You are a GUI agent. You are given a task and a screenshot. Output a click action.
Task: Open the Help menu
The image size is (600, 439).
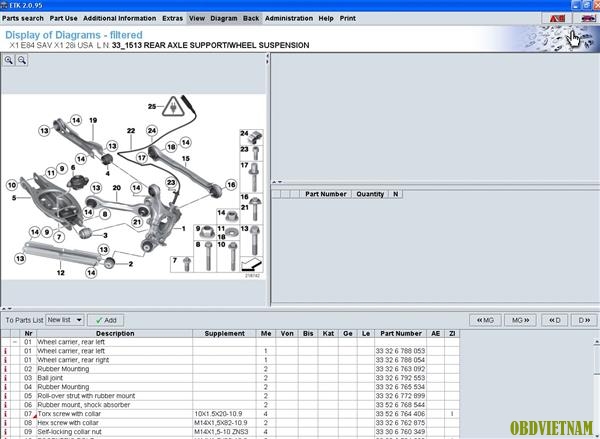(x=326, y=18)
